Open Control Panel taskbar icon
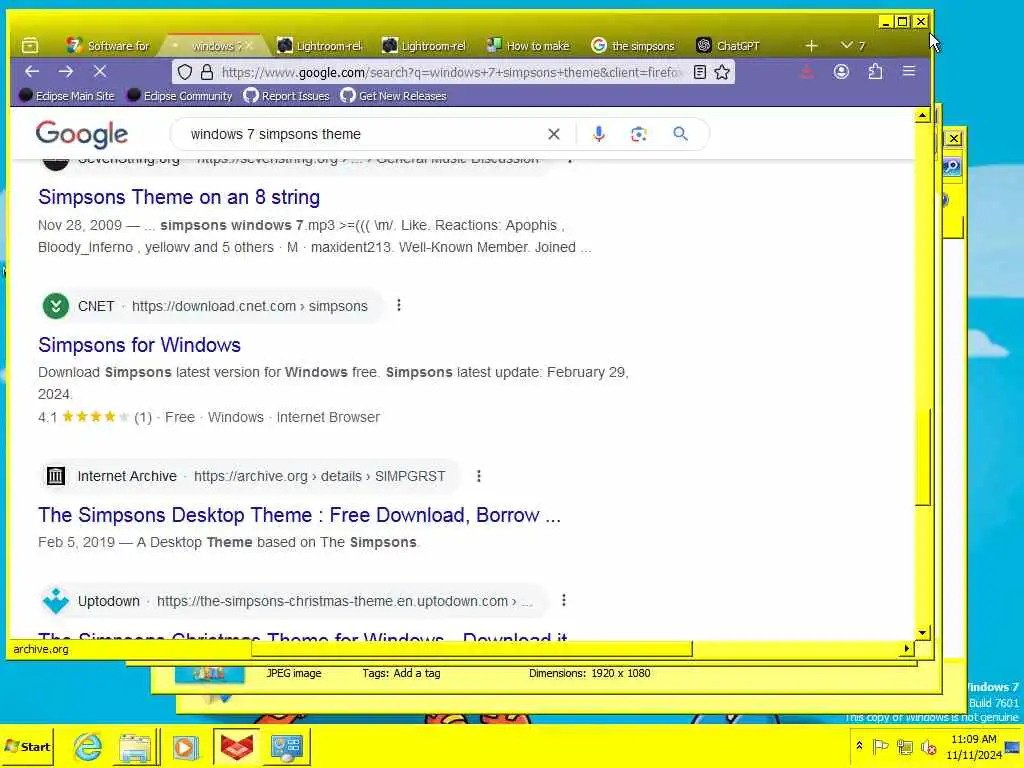The width and height of the screenshot is (1024, 768). 287,746
